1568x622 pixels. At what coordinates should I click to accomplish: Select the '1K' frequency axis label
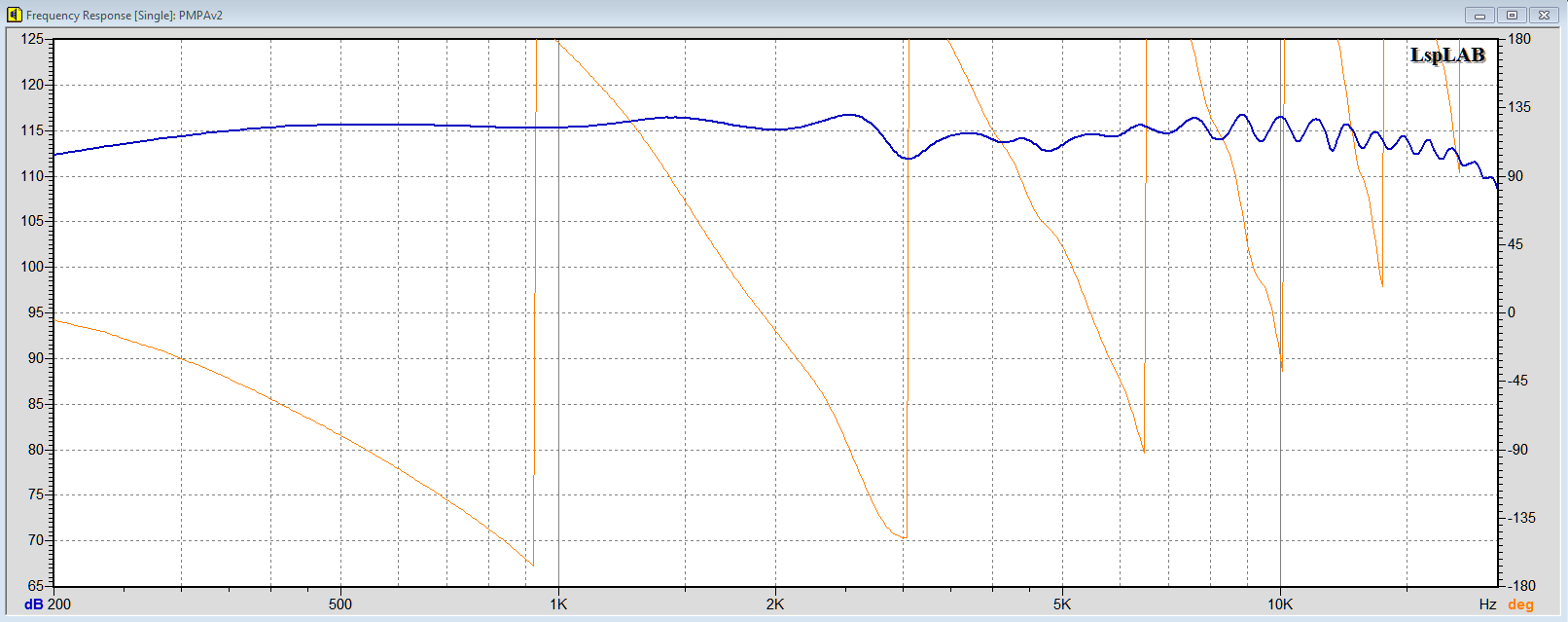point(558,604)
